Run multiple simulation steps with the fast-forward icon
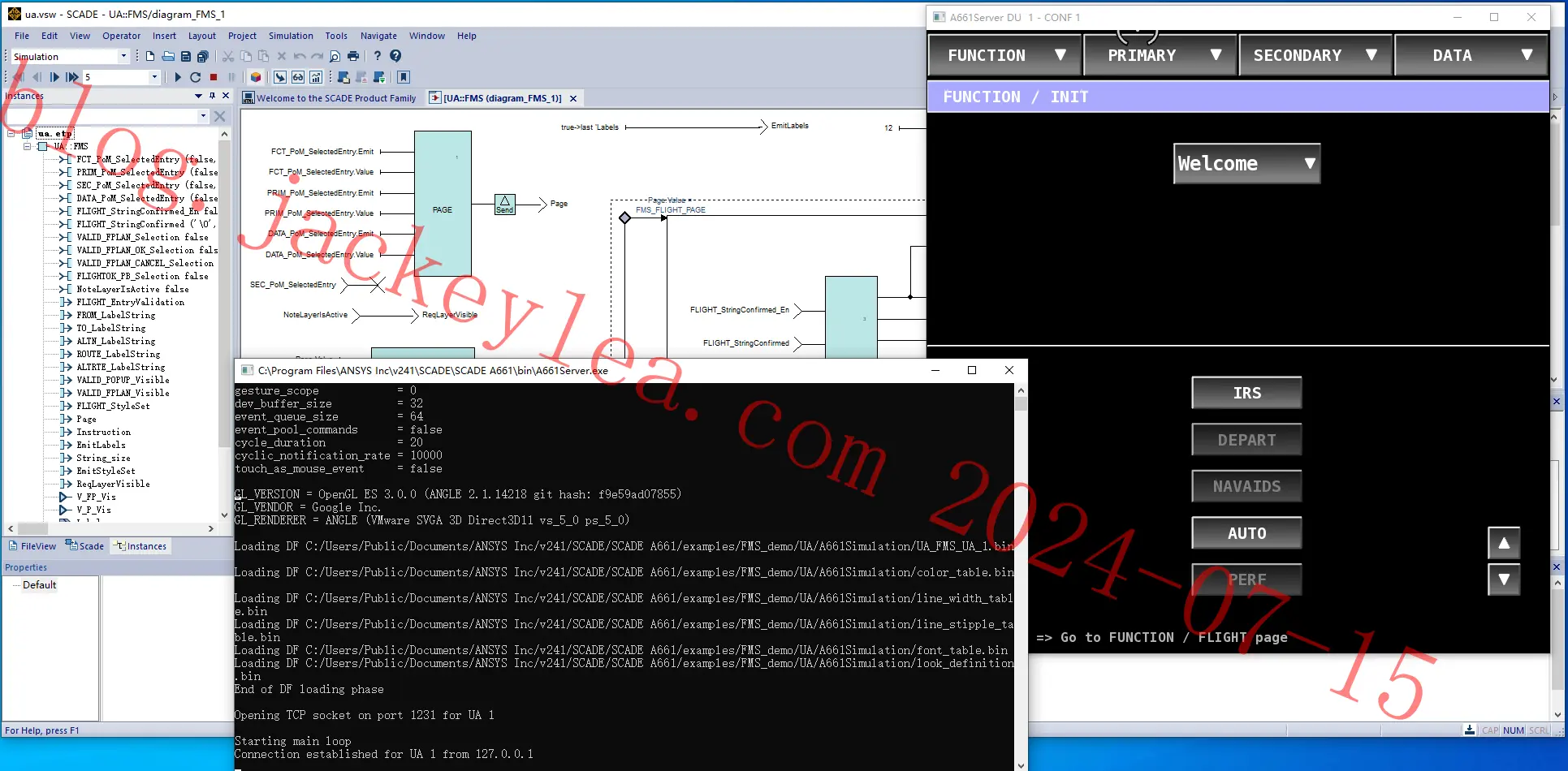This screenshot has height=771, width=1568. tap(72, 77)
